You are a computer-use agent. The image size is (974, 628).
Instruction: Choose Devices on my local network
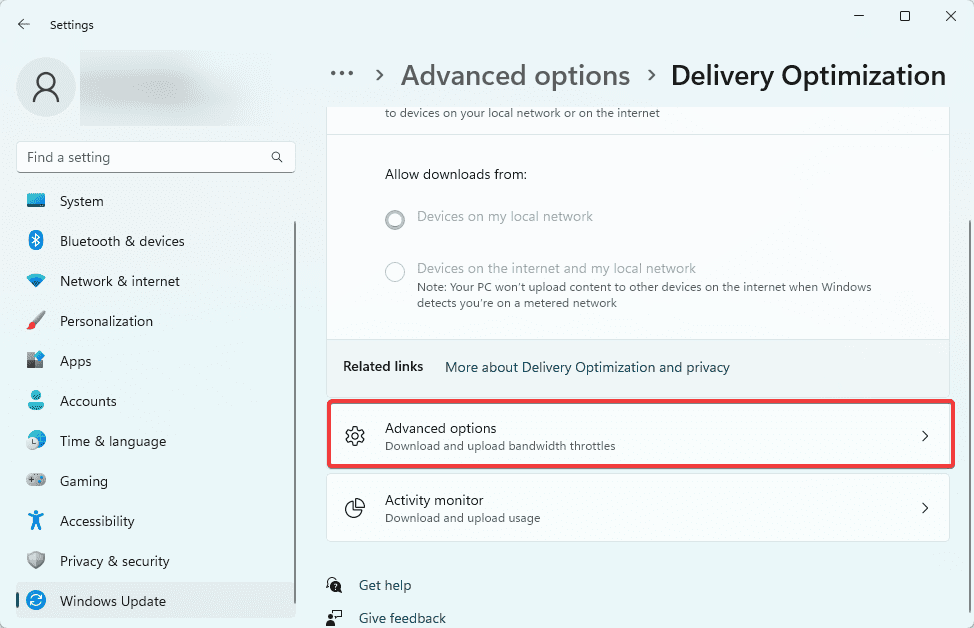tap(395, 219)
